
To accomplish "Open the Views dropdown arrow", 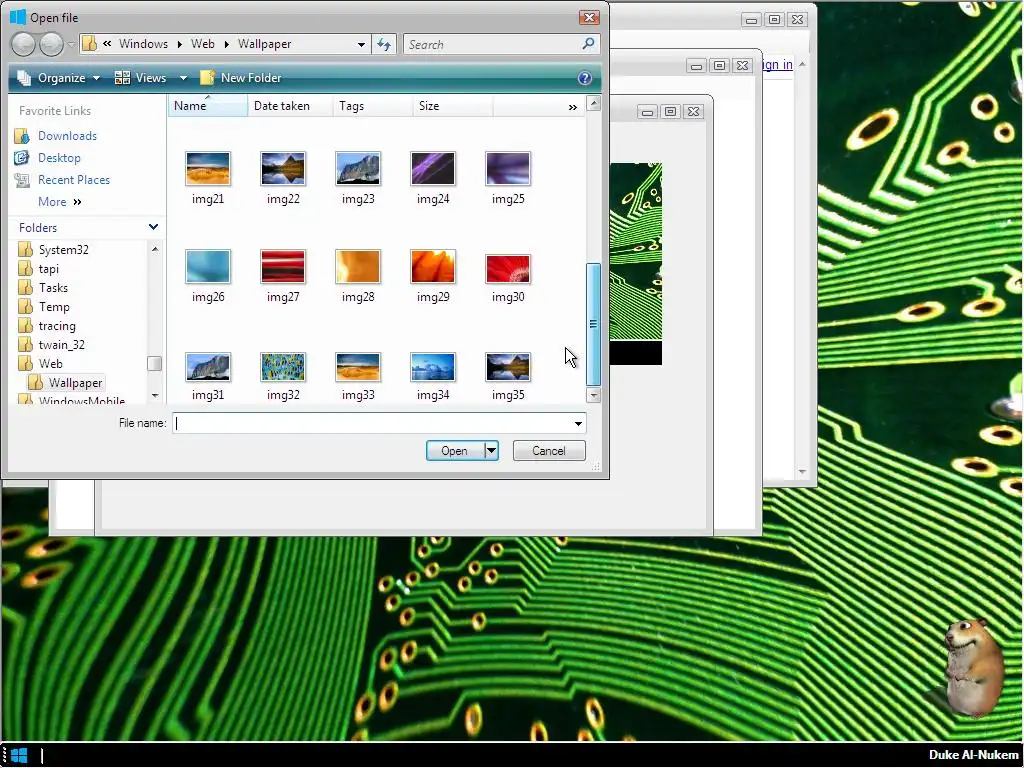I will [x=183, y=78].
